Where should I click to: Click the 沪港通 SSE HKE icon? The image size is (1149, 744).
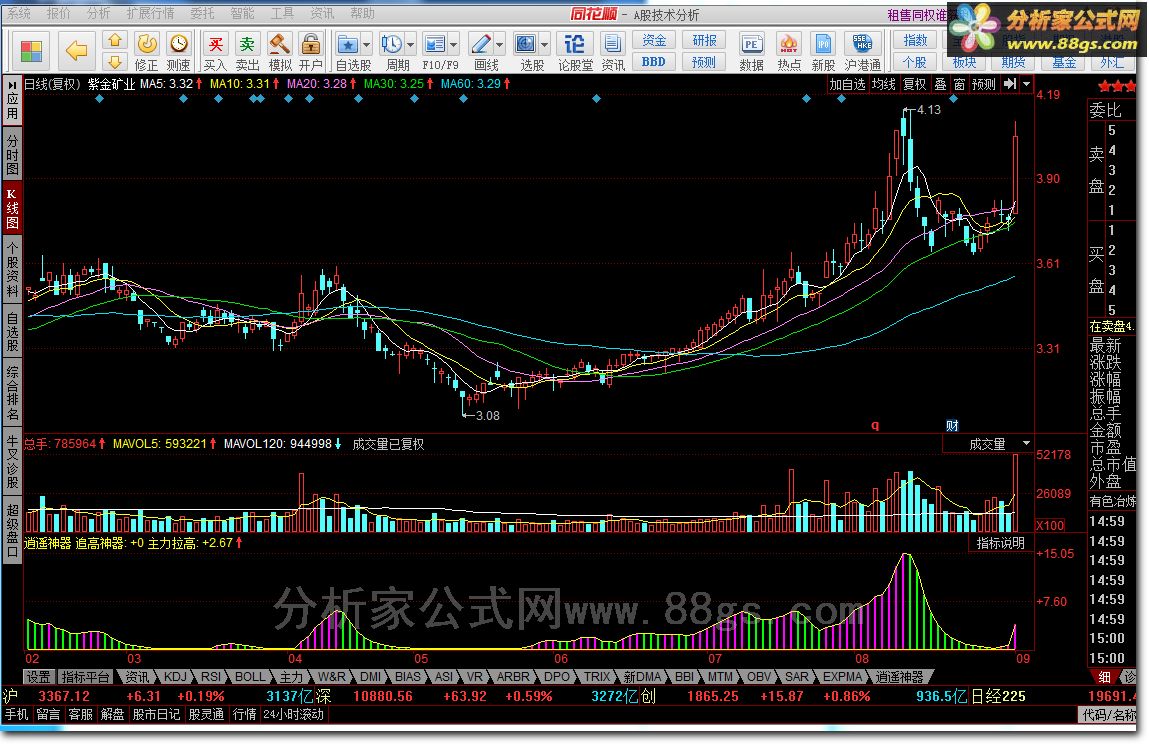[x=862, y=44]
